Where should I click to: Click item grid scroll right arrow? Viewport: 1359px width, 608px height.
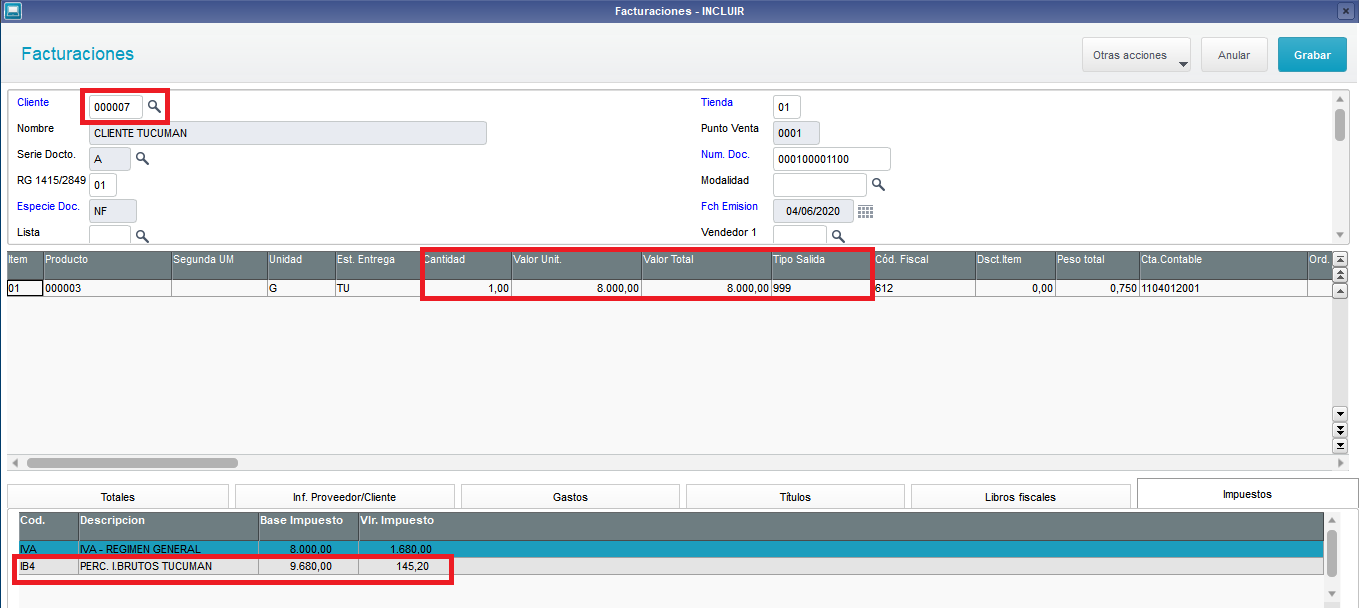[x=1342, y=464]
